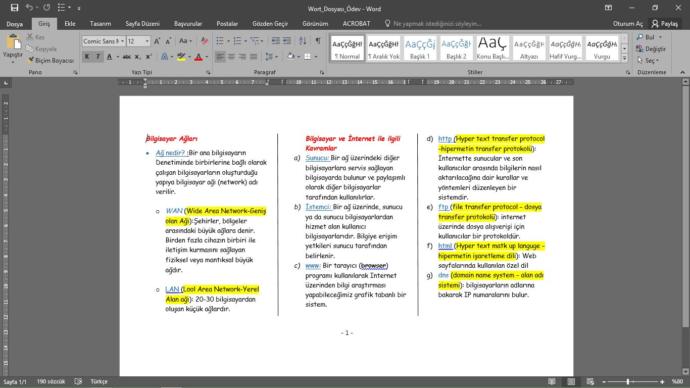Viewport: 690px width, 388px height.
Task: Click the center align icon
Action: (231, 57)
